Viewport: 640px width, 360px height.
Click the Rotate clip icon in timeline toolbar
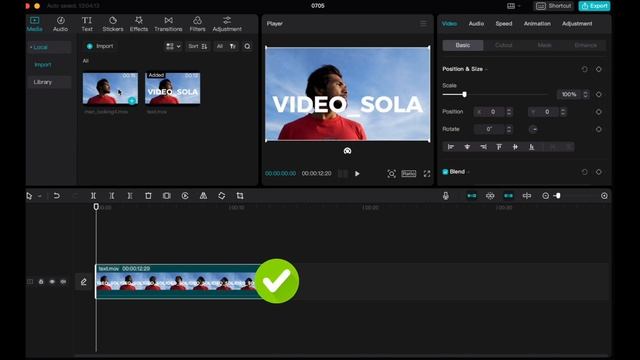click(x=222, y=196)
